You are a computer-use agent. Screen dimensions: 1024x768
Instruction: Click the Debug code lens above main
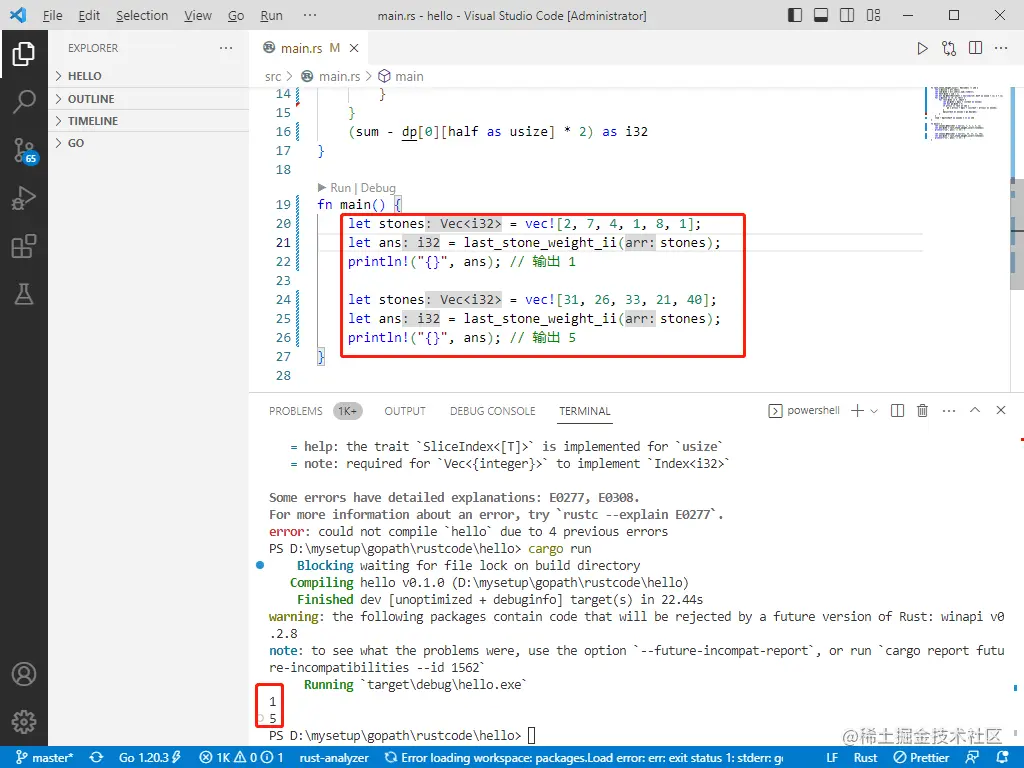tap(377, 188)
